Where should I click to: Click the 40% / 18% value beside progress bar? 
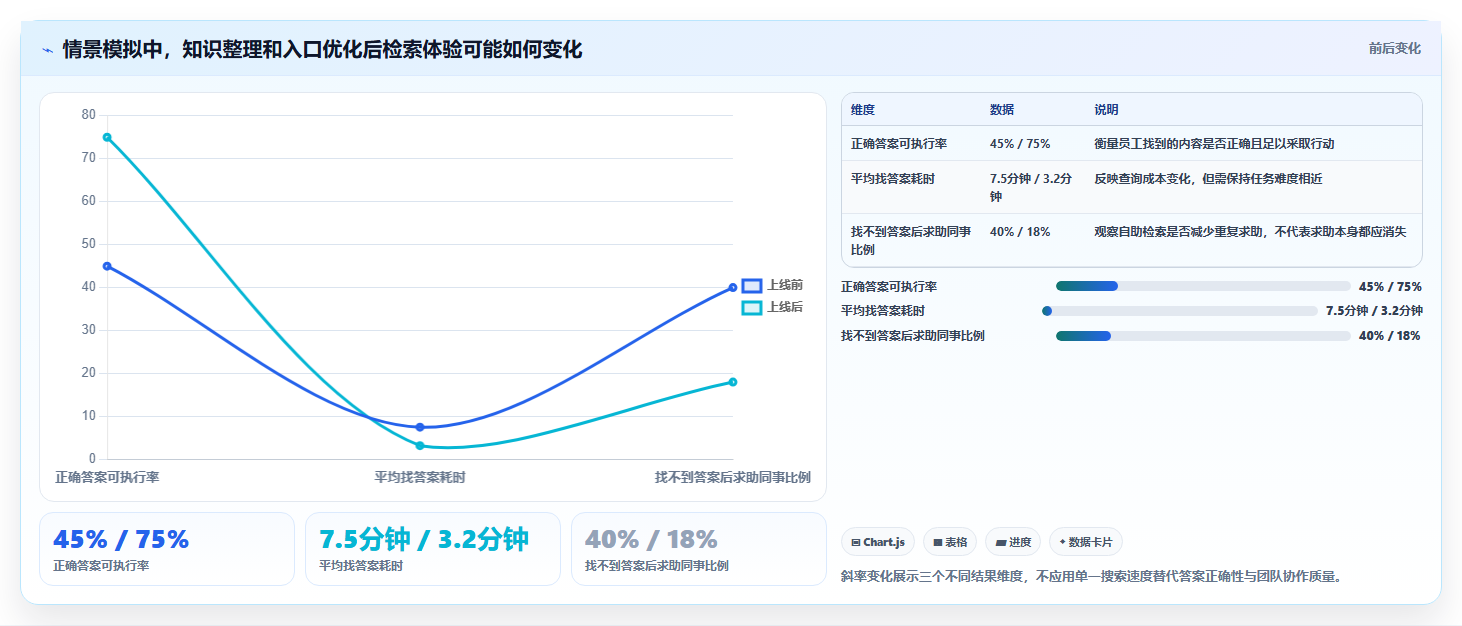1389,336
